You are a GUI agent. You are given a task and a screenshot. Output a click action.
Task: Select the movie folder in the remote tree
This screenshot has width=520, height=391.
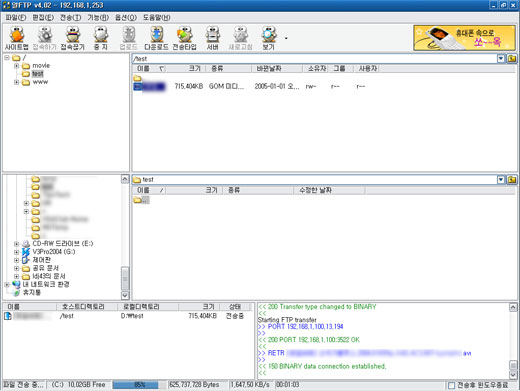point(36,65)
